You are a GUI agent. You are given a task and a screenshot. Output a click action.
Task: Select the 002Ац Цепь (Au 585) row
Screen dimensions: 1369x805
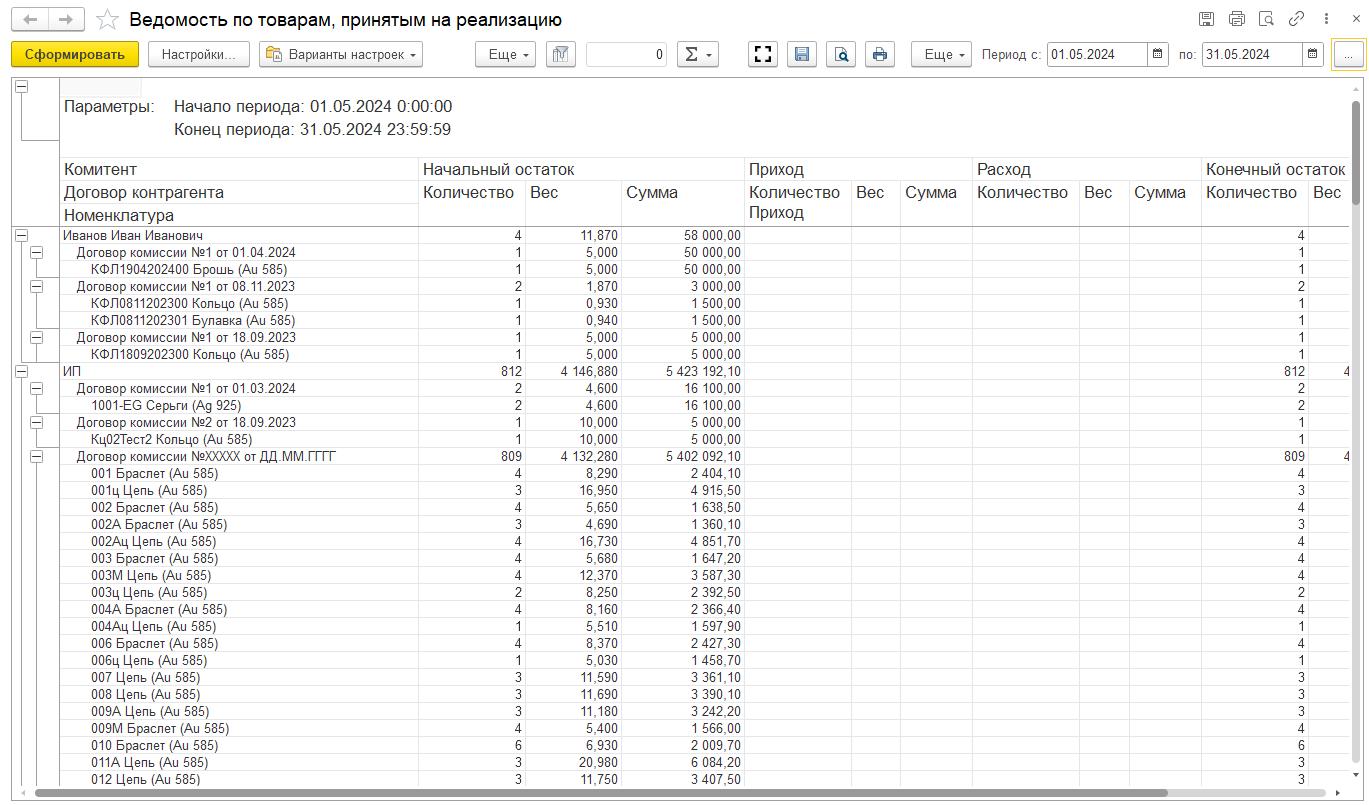[238, 541]
